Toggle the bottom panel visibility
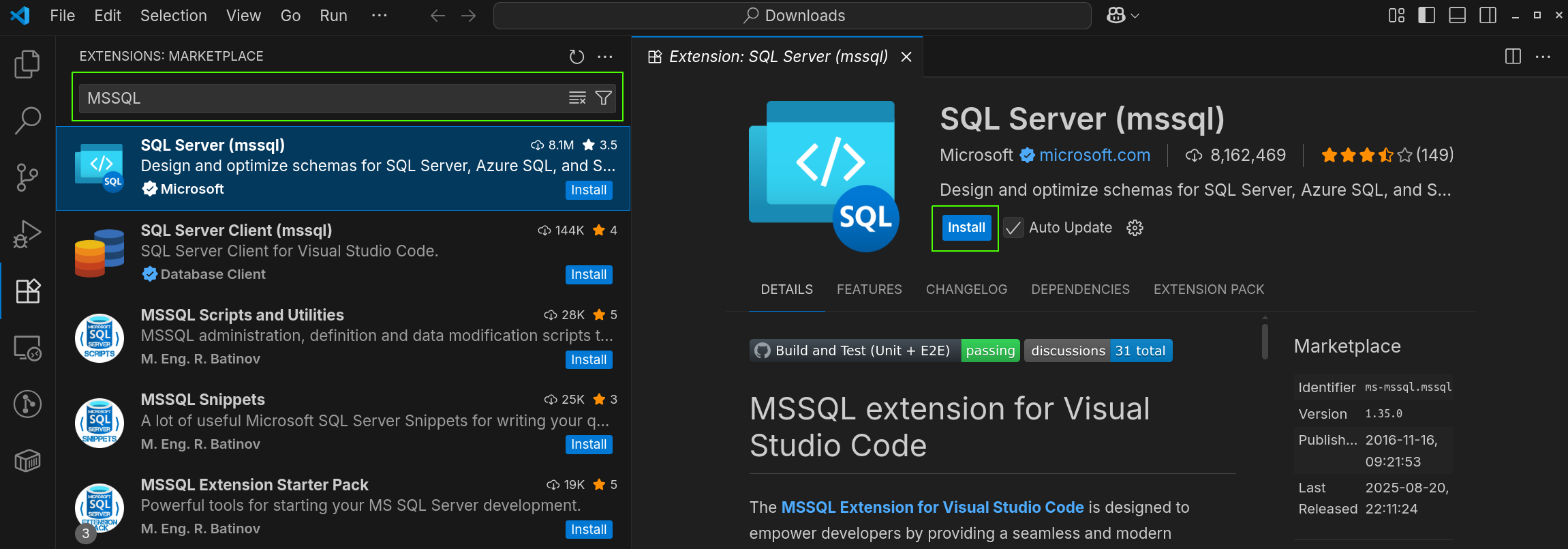1568x549 pixels. (x=1457, y=16)
